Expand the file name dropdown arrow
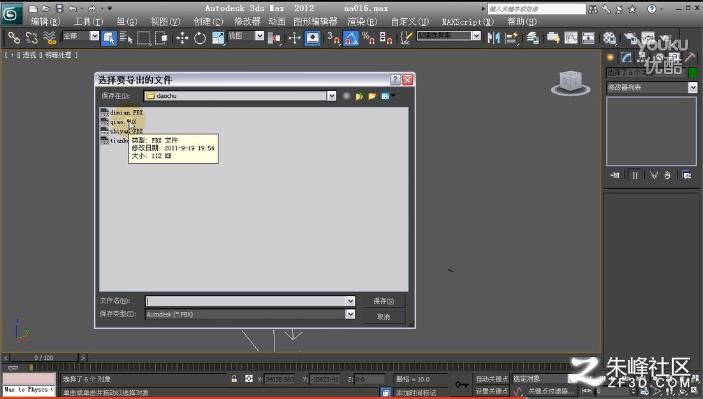The height and width of the screenshot is (399, 703). click(x=351, y=301)
